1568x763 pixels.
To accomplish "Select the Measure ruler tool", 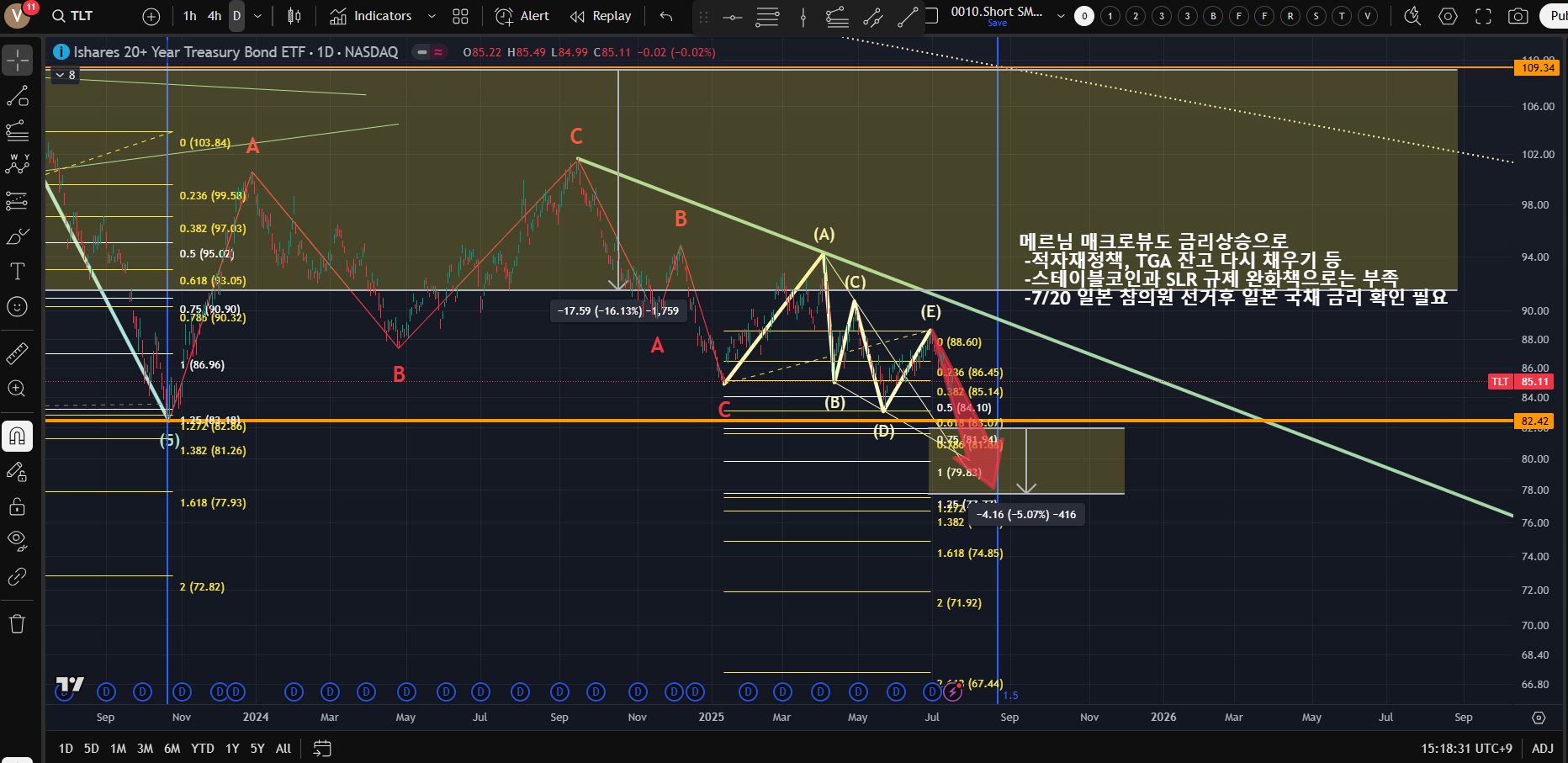I will [17, 354].
